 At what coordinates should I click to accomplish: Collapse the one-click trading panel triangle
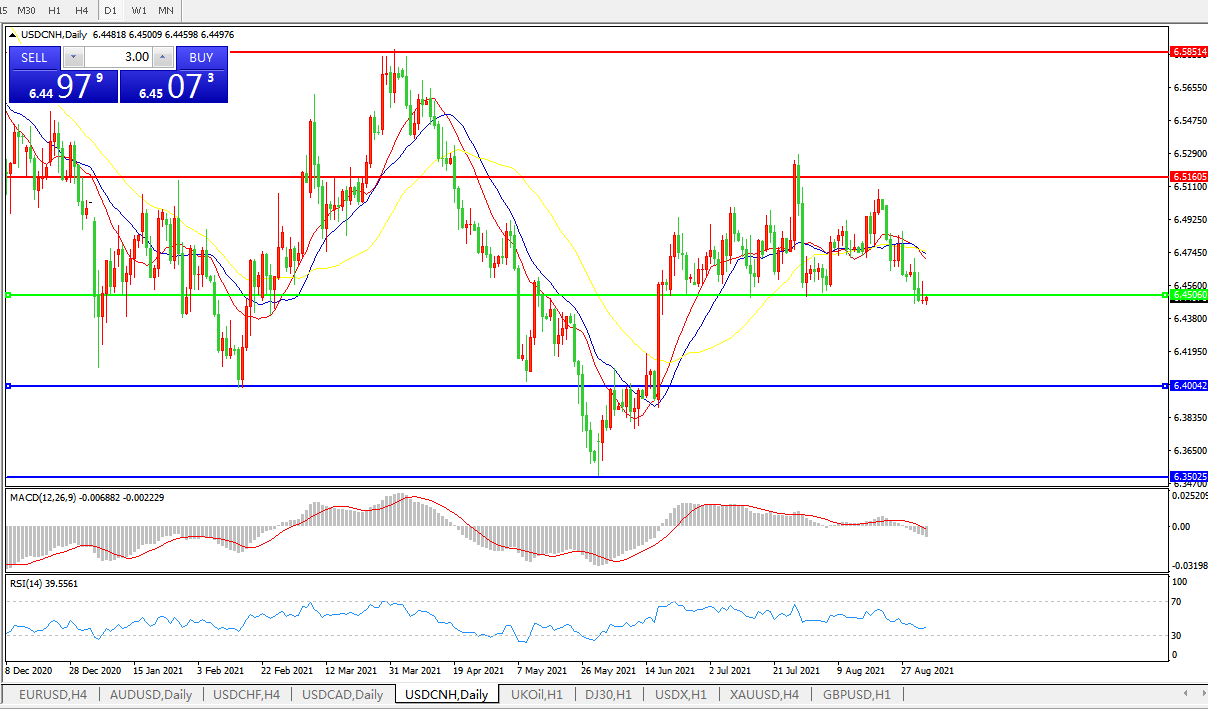[13, 35]
